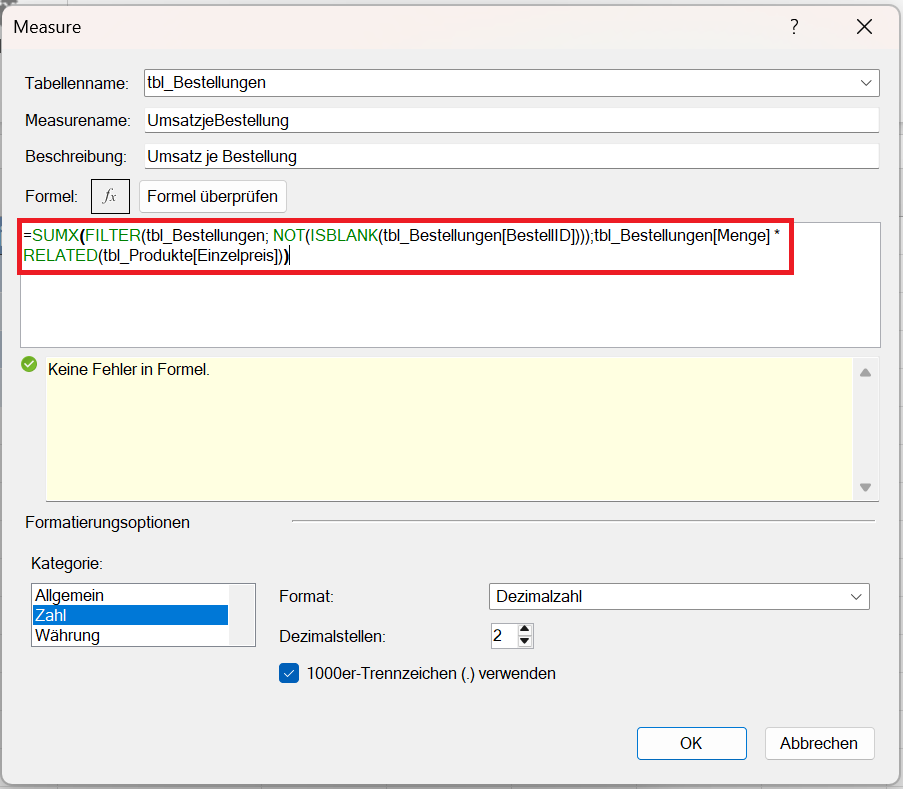
Task: Close the Measure dialog window
Action: click(865, 28)
